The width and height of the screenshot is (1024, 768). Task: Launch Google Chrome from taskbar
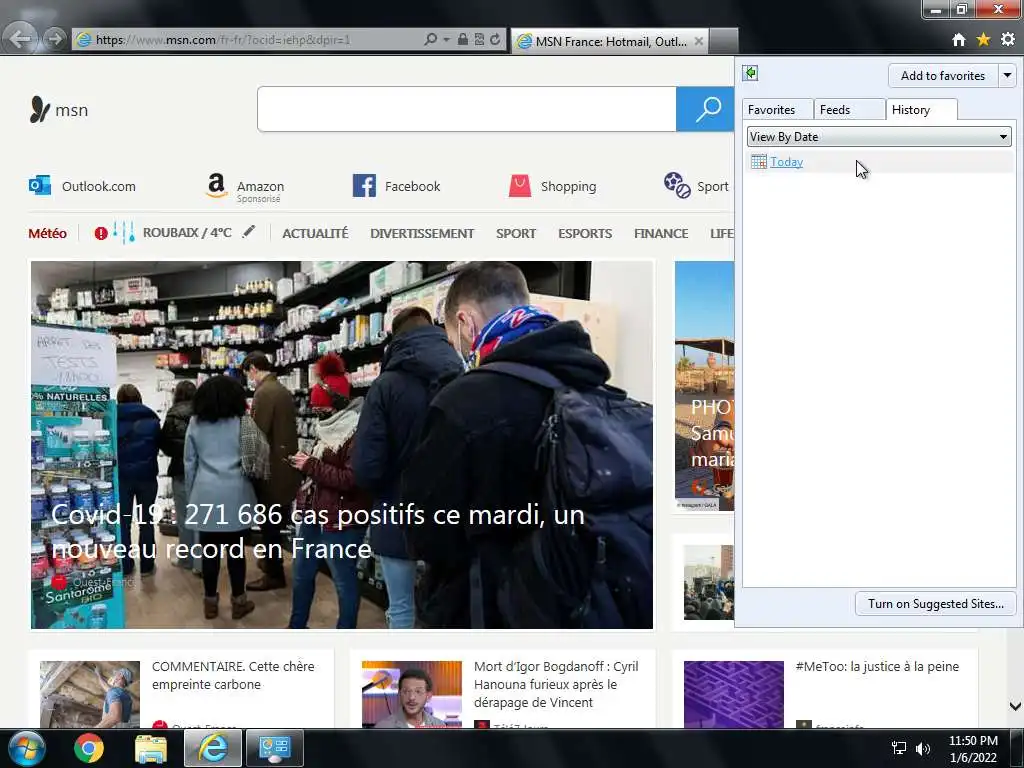pyautogui.click(x=89, y=748)
